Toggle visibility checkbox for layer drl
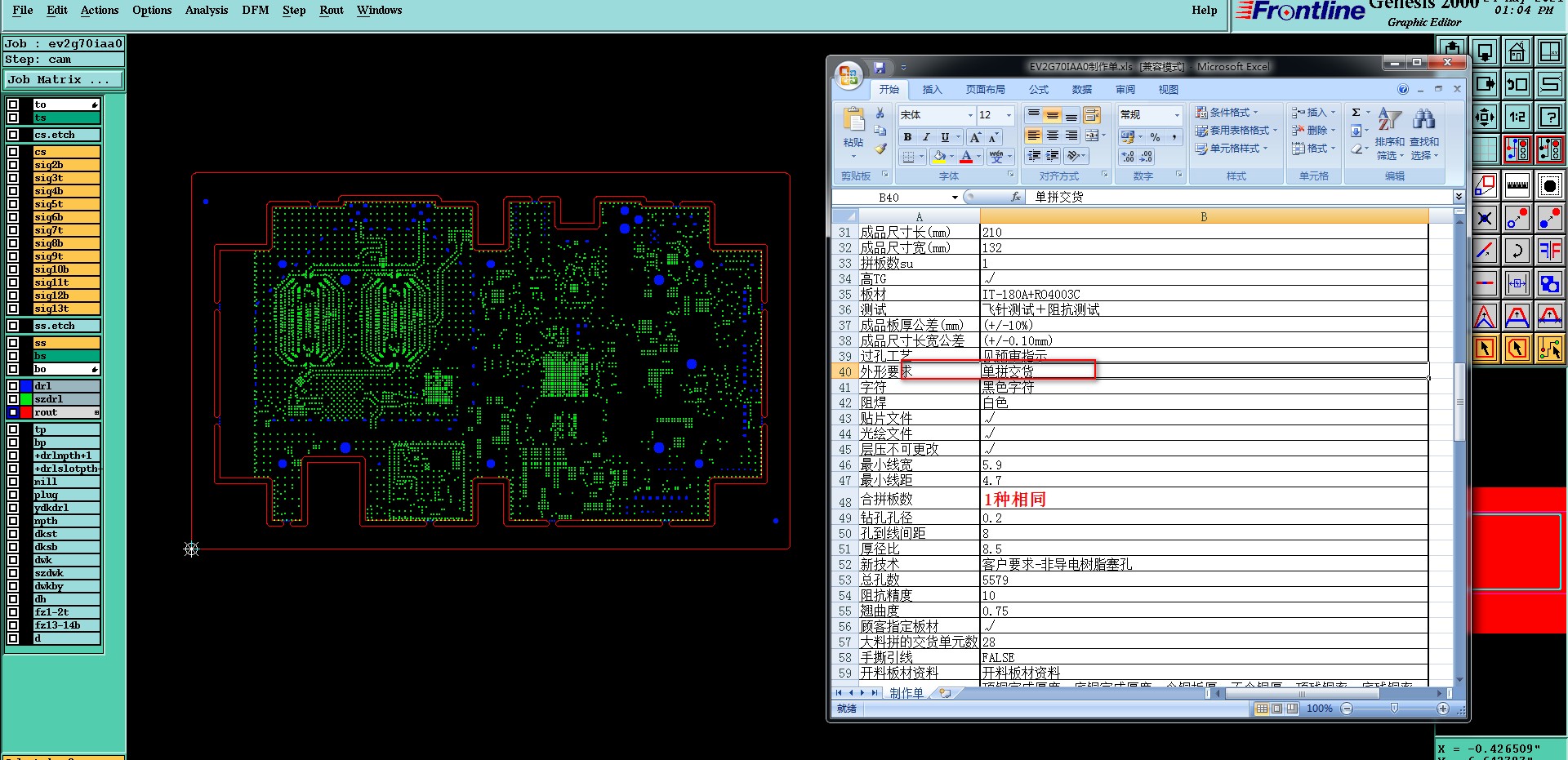1568x760 pixels. [13, 386]
